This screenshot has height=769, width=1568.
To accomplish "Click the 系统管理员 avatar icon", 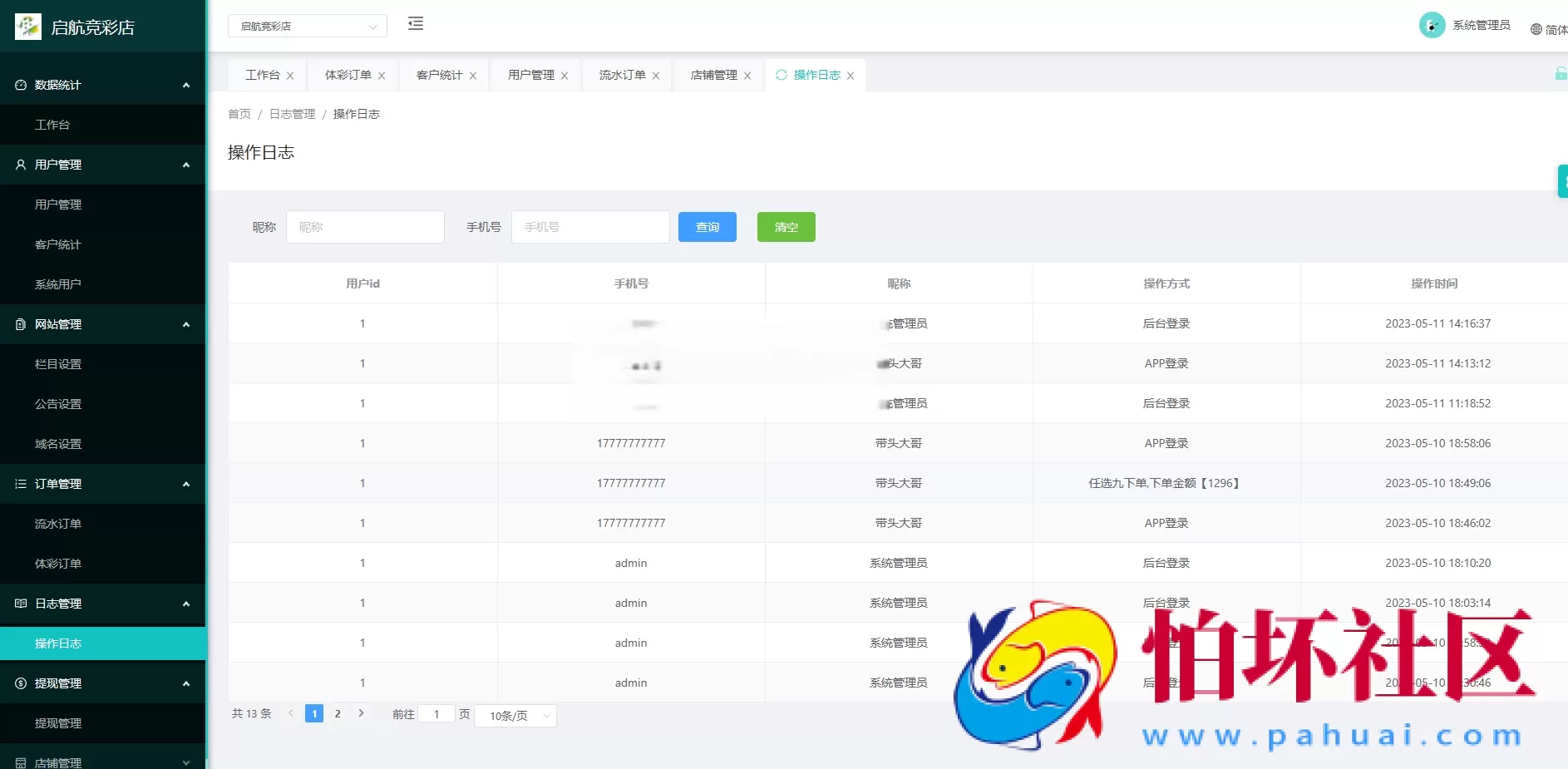I will 1432,24.
